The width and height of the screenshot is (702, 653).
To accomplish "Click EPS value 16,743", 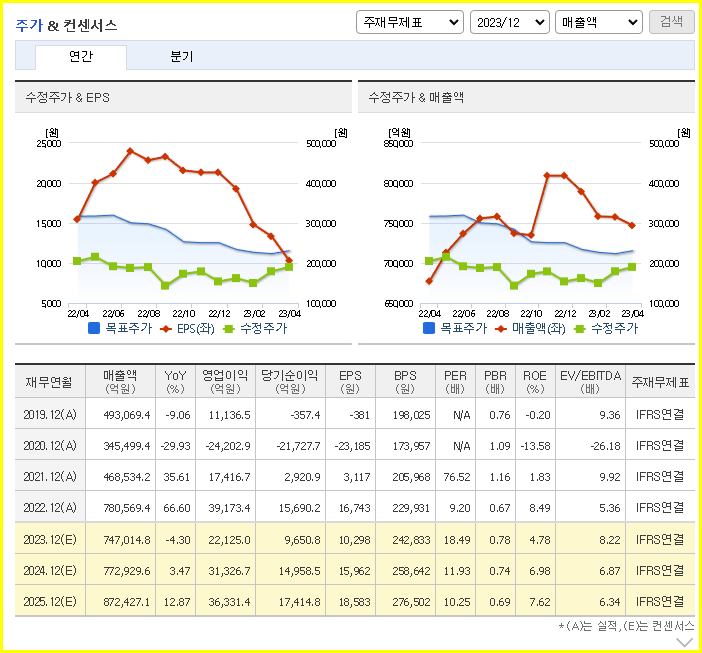I will (355, 508).
